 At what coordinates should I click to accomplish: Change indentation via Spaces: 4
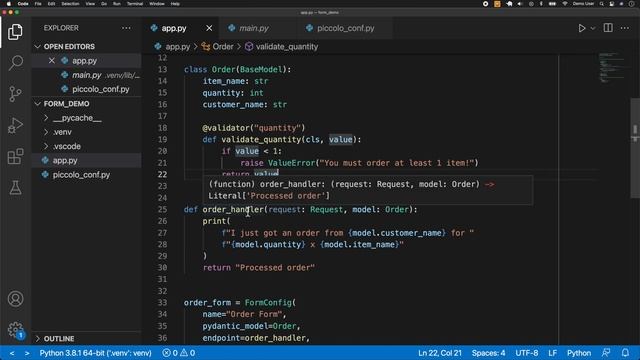click(488, 353)
